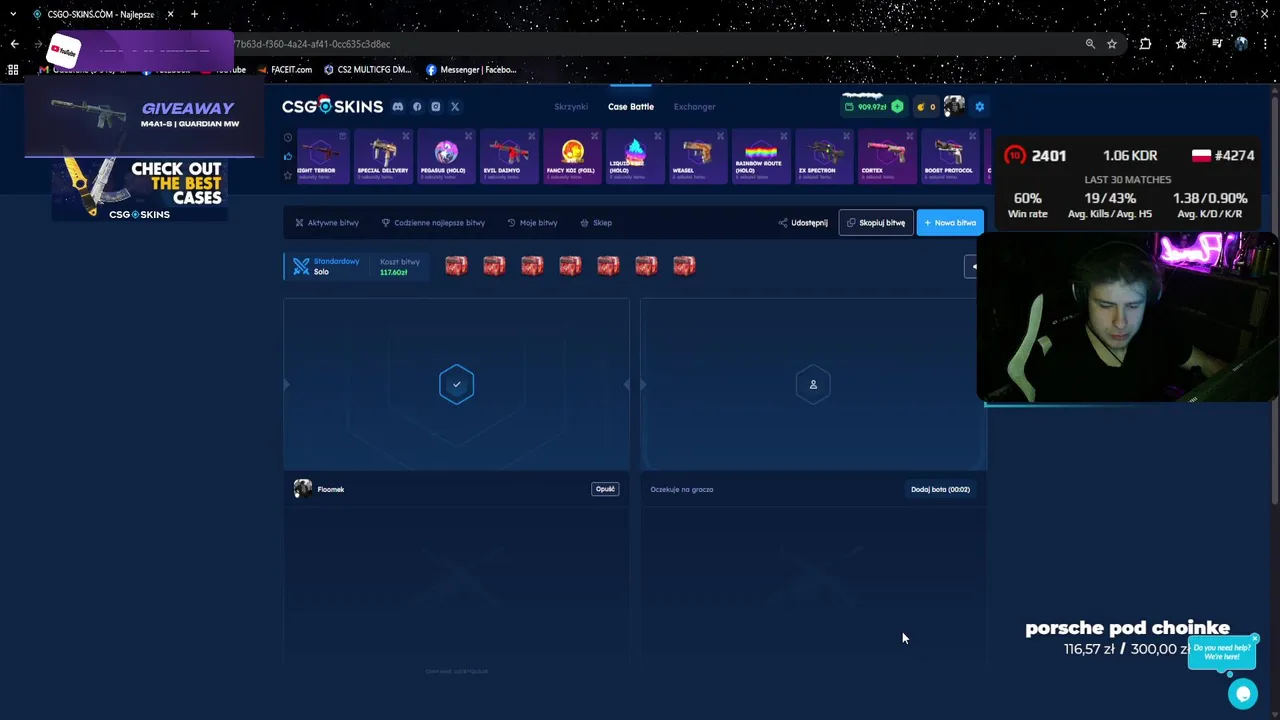Image resolution: width=1280 pixels, height=720 pixels.
Task: Open the bookmarks bar apps grid icon
Action: pyautogui.click(x=13, y=70)
